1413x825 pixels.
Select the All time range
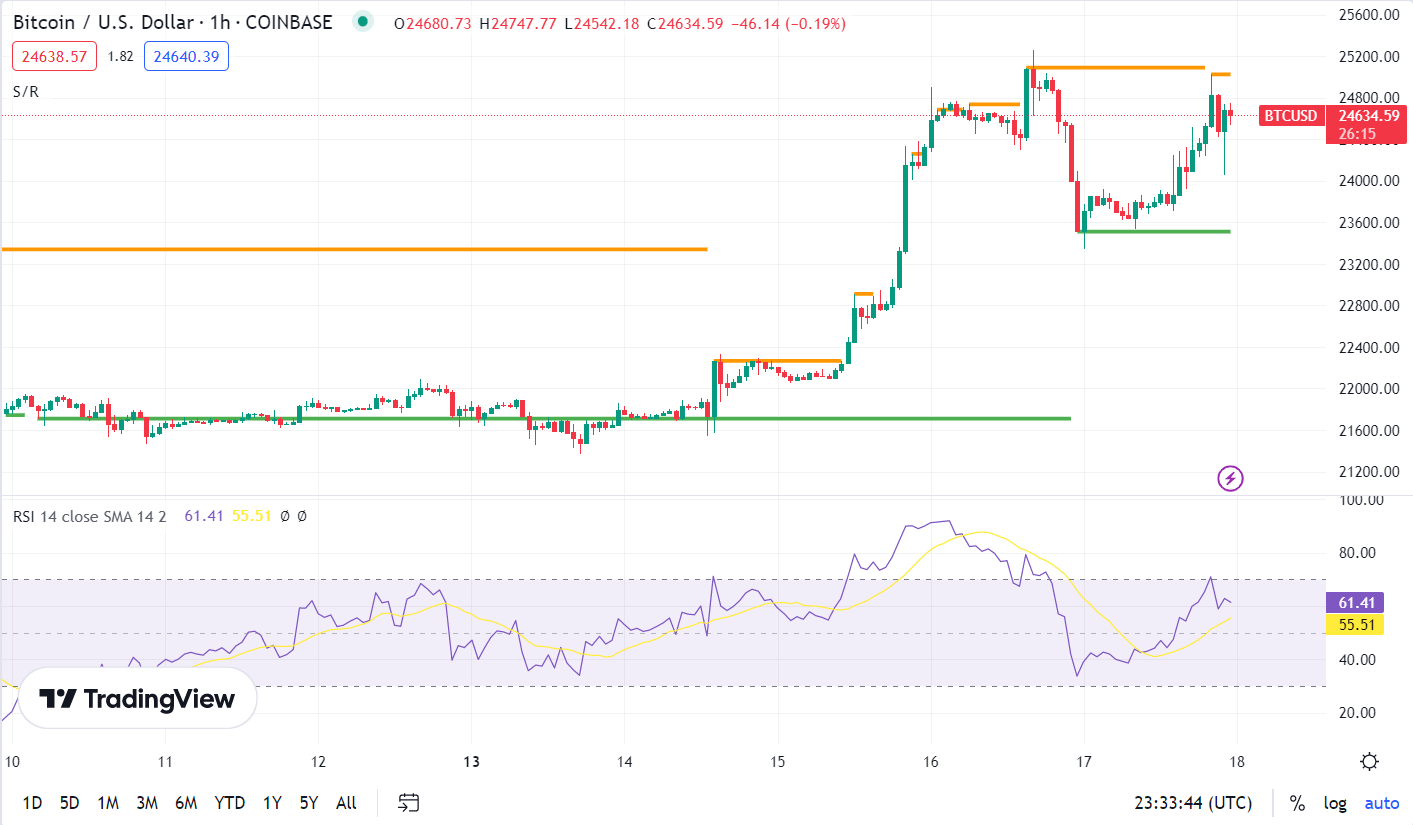(346, 803)
